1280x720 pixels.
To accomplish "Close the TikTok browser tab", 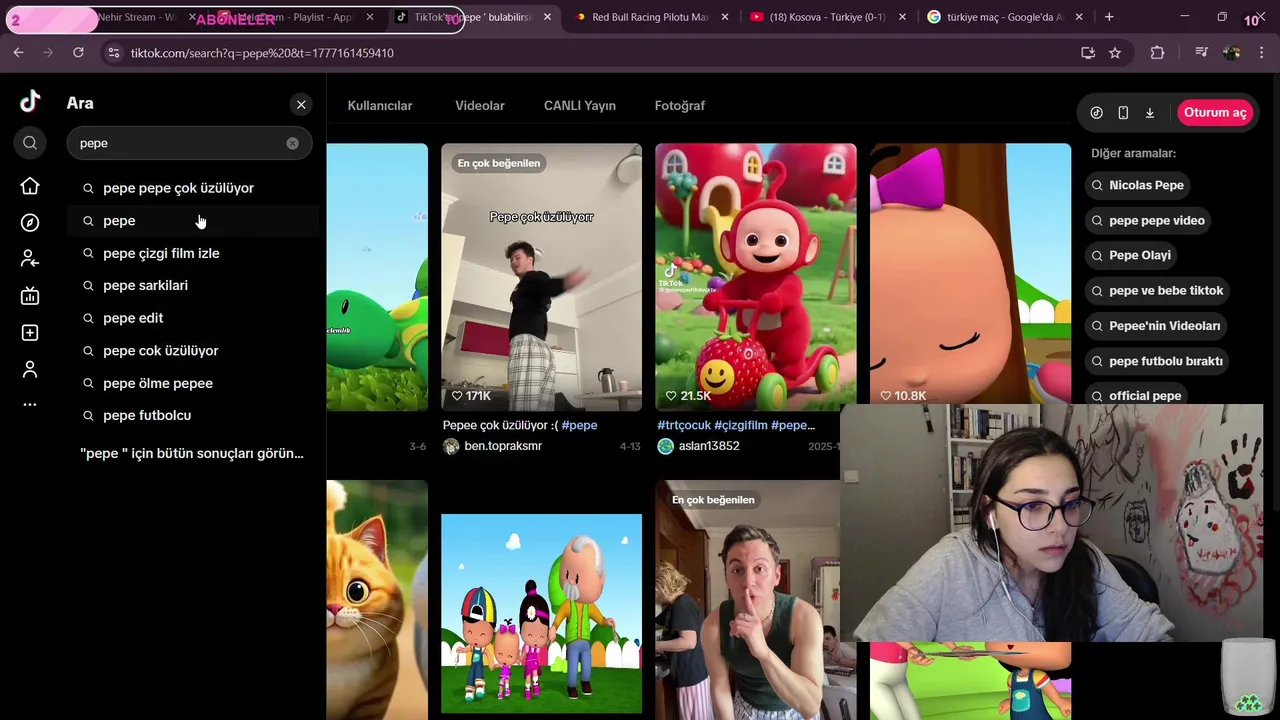I will 547,17.
